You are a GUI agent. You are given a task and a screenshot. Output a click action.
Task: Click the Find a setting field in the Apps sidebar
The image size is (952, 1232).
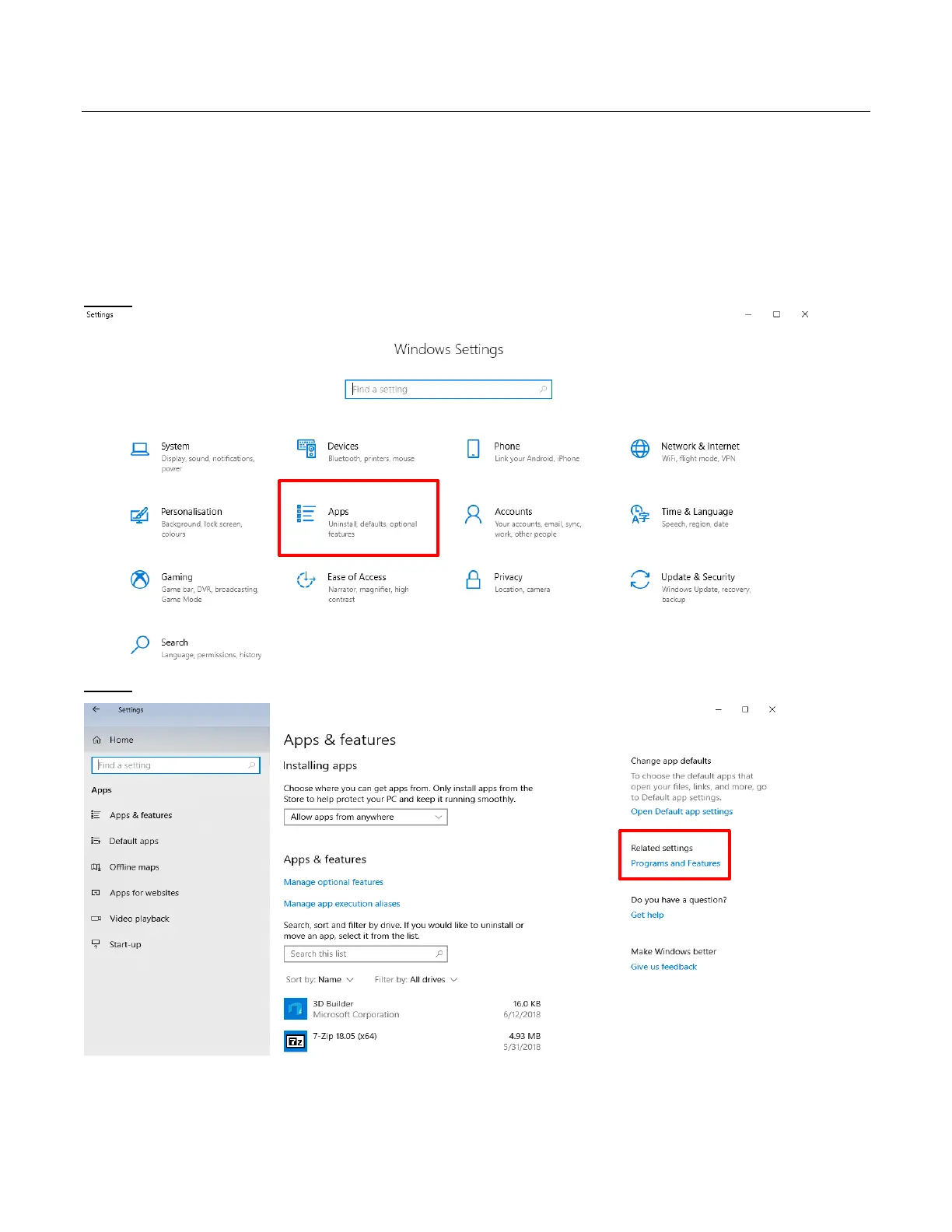(176, 765)
